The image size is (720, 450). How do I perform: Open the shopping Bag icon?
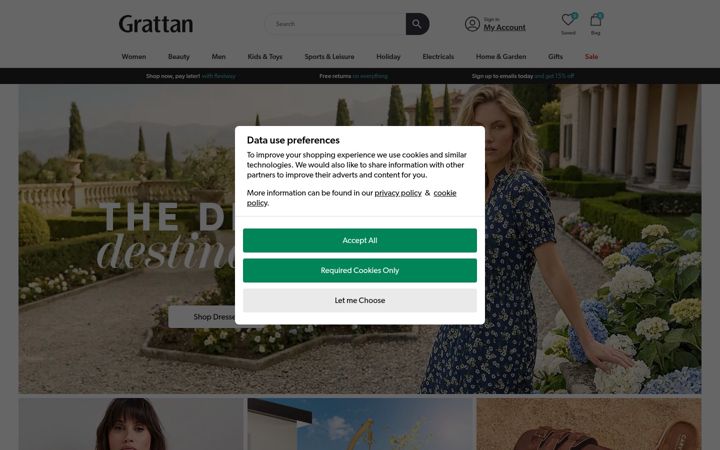pos(596,20)
